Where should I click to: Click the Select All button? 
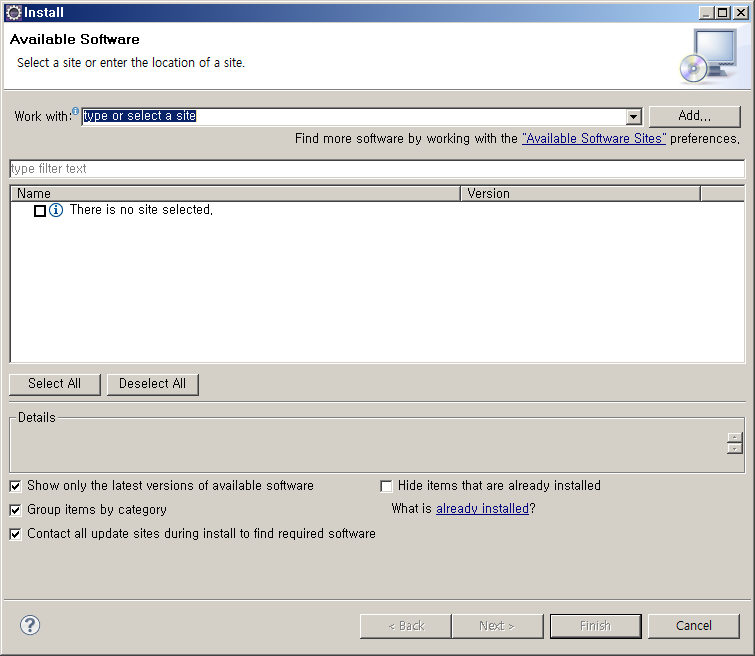[54, 384]
